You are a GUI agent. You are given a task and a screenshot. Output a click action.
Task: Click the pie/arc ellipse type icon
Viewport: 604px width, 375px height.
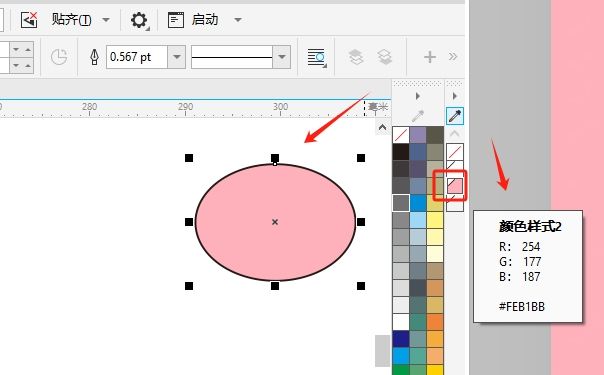(x=59, y=57)
